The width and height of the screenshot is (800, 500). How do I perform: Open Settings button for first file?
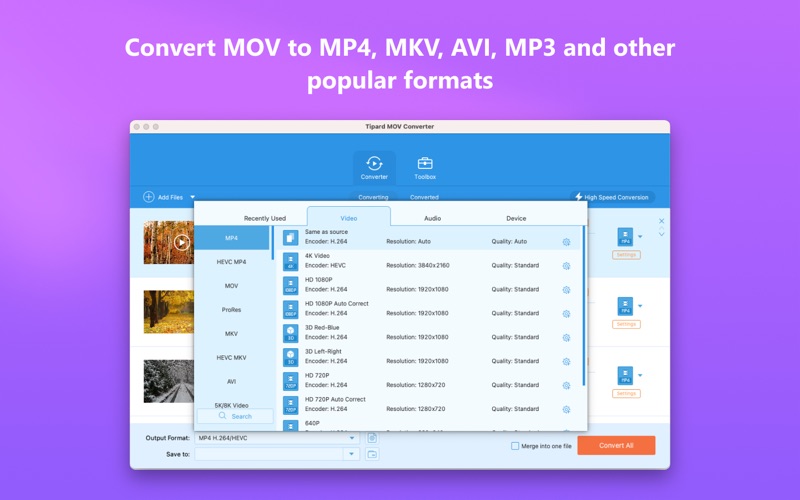point(626,255)
